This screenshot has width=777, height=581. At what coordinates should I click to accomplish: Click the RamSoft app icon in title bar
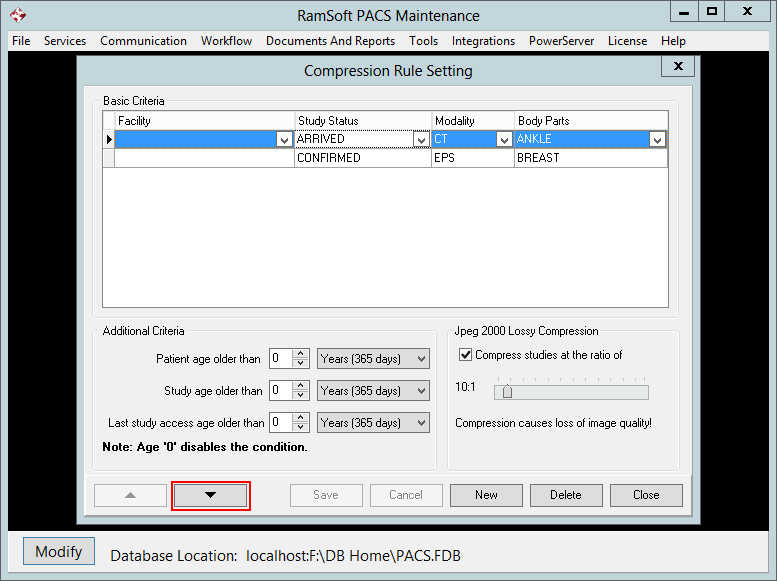tap(18, 16)
